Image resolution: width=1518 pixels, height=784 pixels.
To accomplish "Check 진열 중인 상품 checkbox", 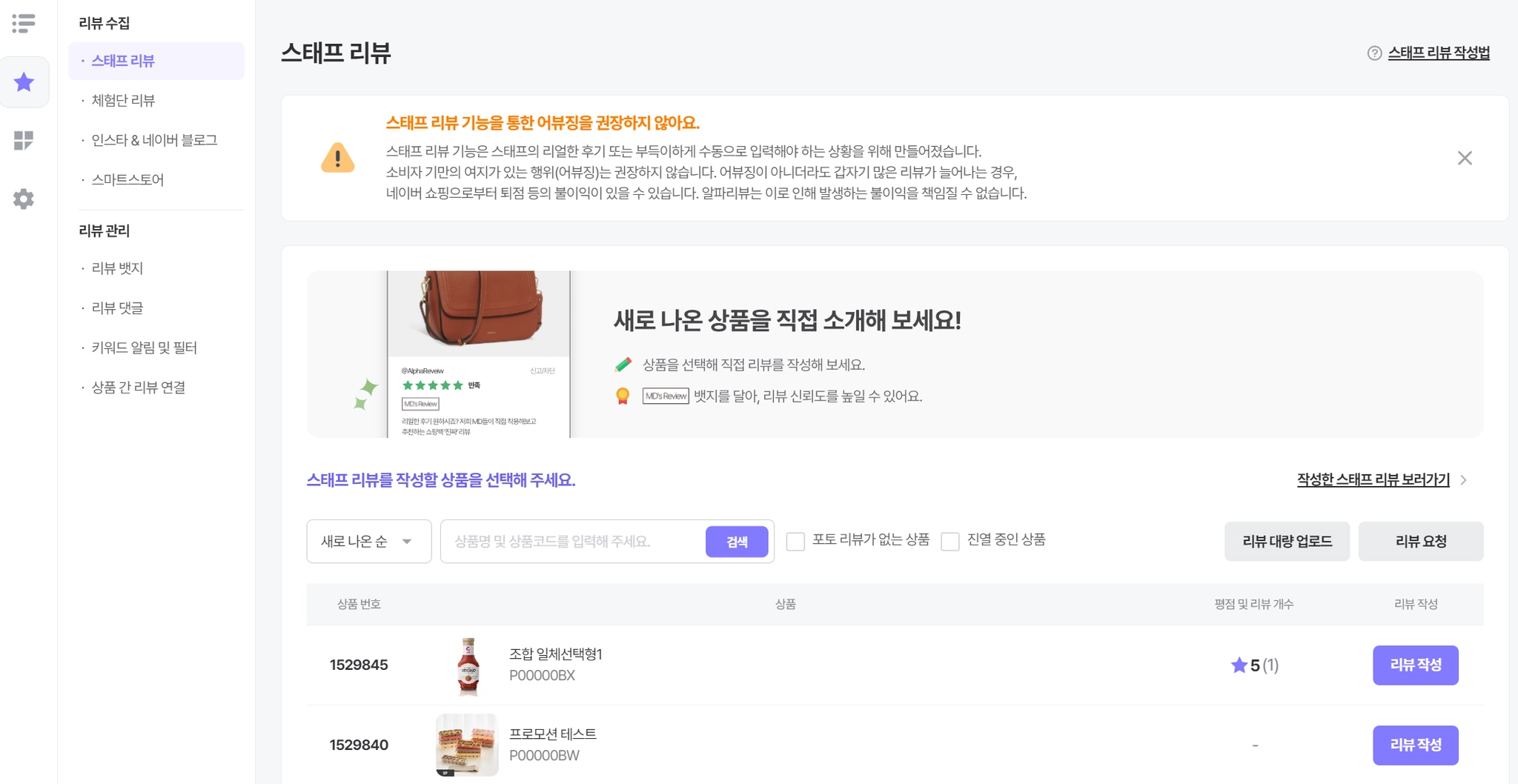I will click(950, 541).
